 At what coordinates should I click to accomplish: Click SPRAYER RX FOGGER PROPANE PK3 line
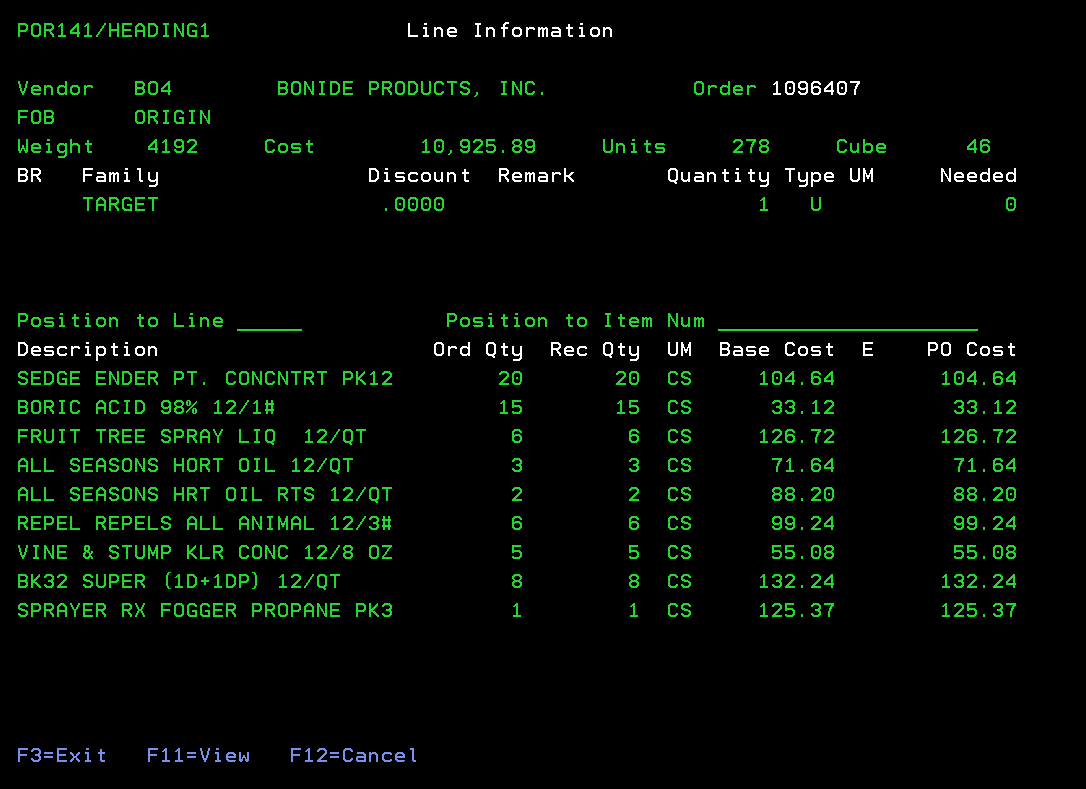click(x=205, y=611)
